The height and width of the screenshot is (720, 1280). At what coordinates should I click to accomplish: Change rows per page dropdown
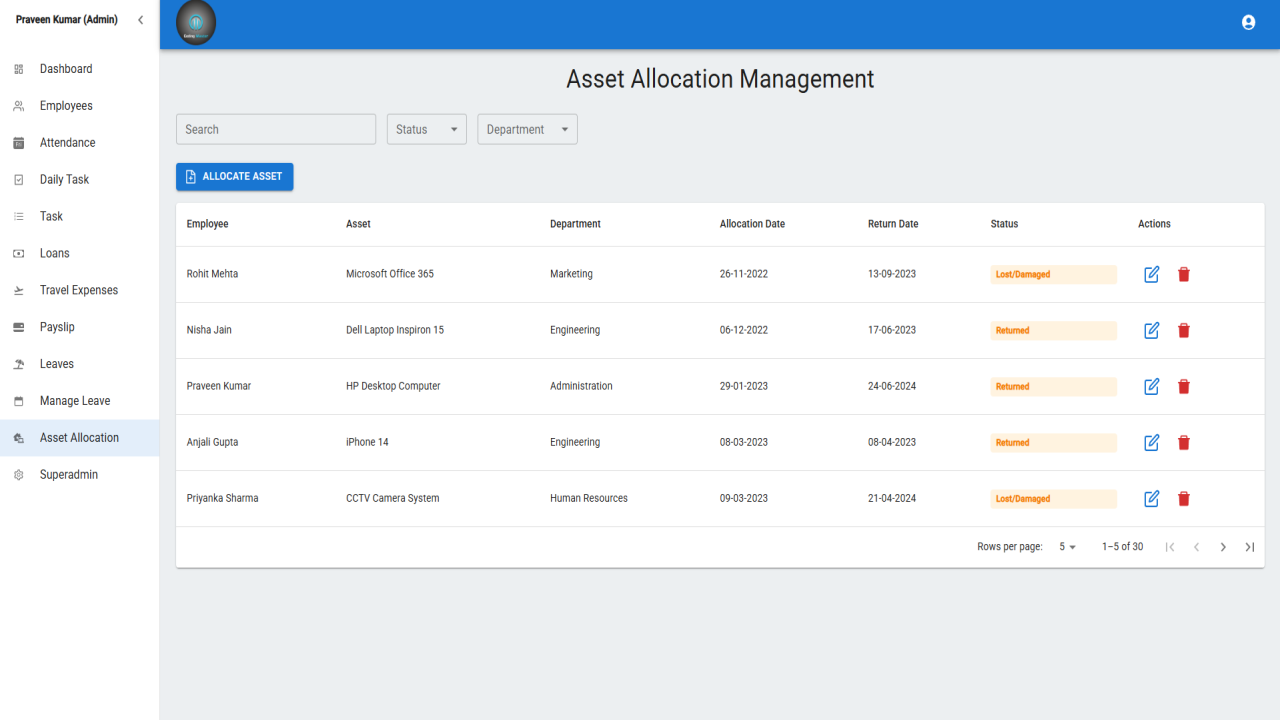pyautogui.click(x=1068, y=547)
